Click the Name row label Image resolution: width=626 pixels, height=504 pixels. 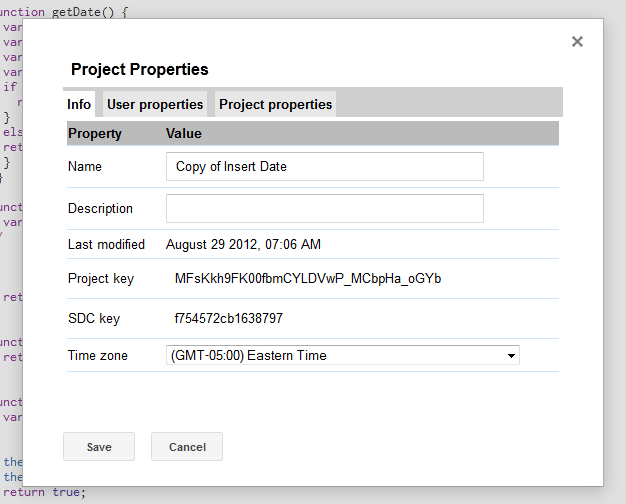85,167
